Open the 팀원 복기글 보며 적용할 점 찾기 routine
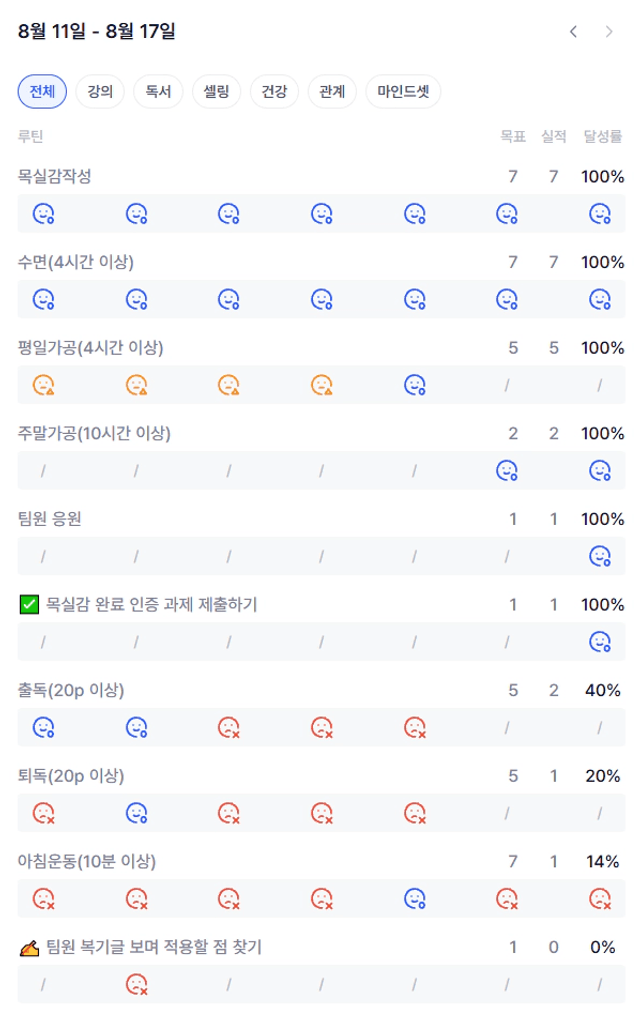The image size is (640, 1033). (x=154, y=947)
